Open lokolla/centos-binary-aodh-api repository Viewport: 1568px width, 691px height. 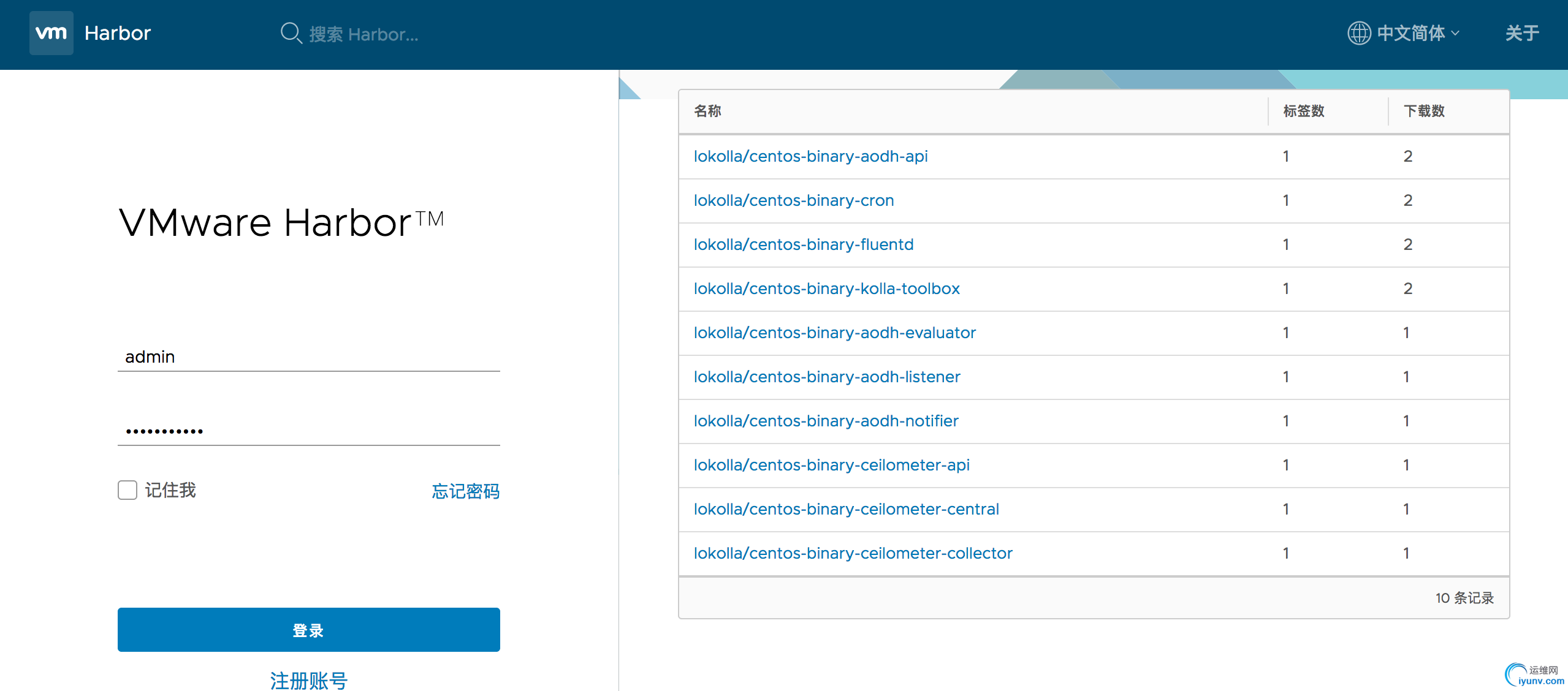coord(810,156)
